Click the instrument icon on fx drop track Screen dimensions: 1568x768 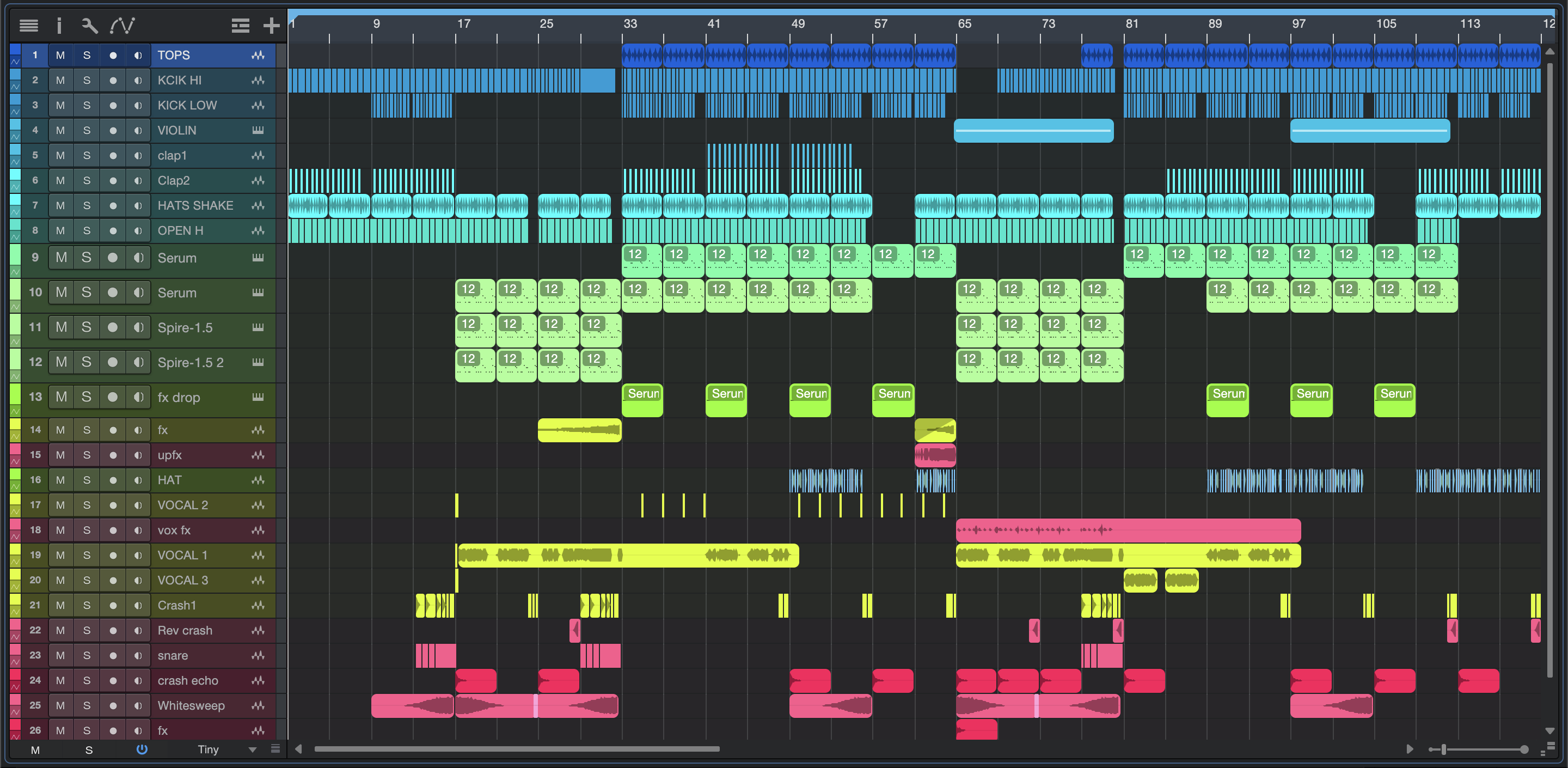(x=258, y=397)
